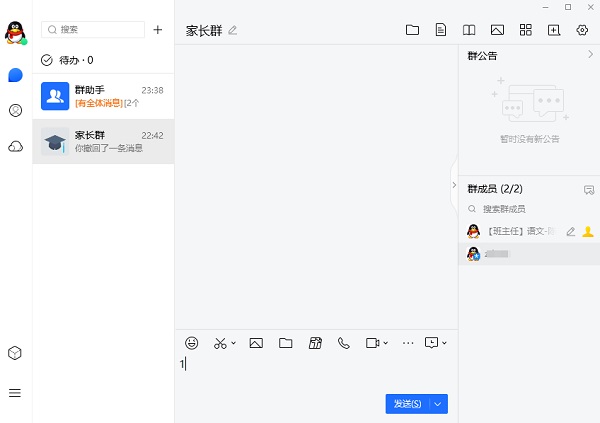Click the scissors screenshot tool
600x423 pixels.
(221, 343)
